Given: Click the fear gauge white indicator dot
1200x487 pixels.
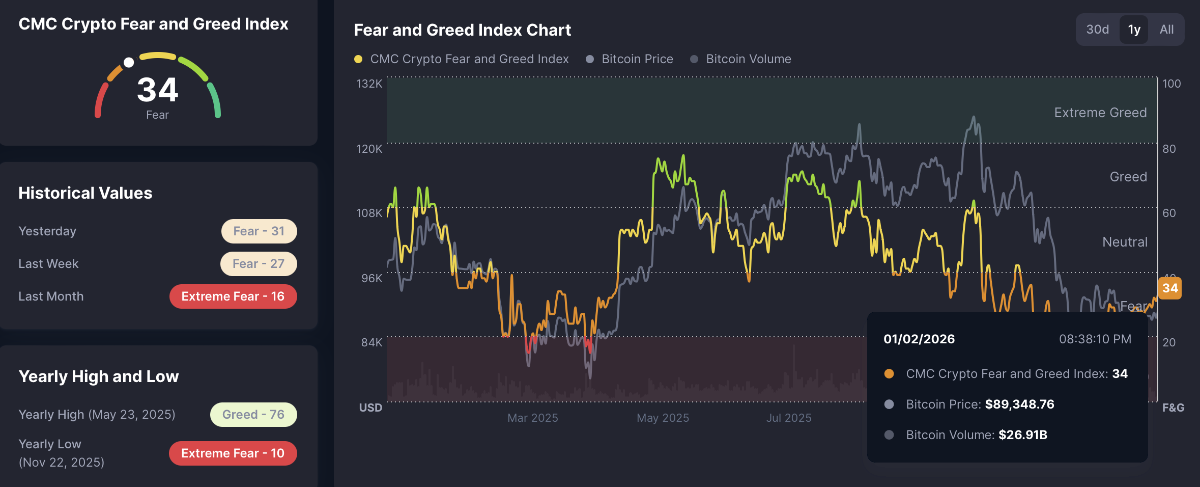Looking at the screenshot, I should click(129, 63).
